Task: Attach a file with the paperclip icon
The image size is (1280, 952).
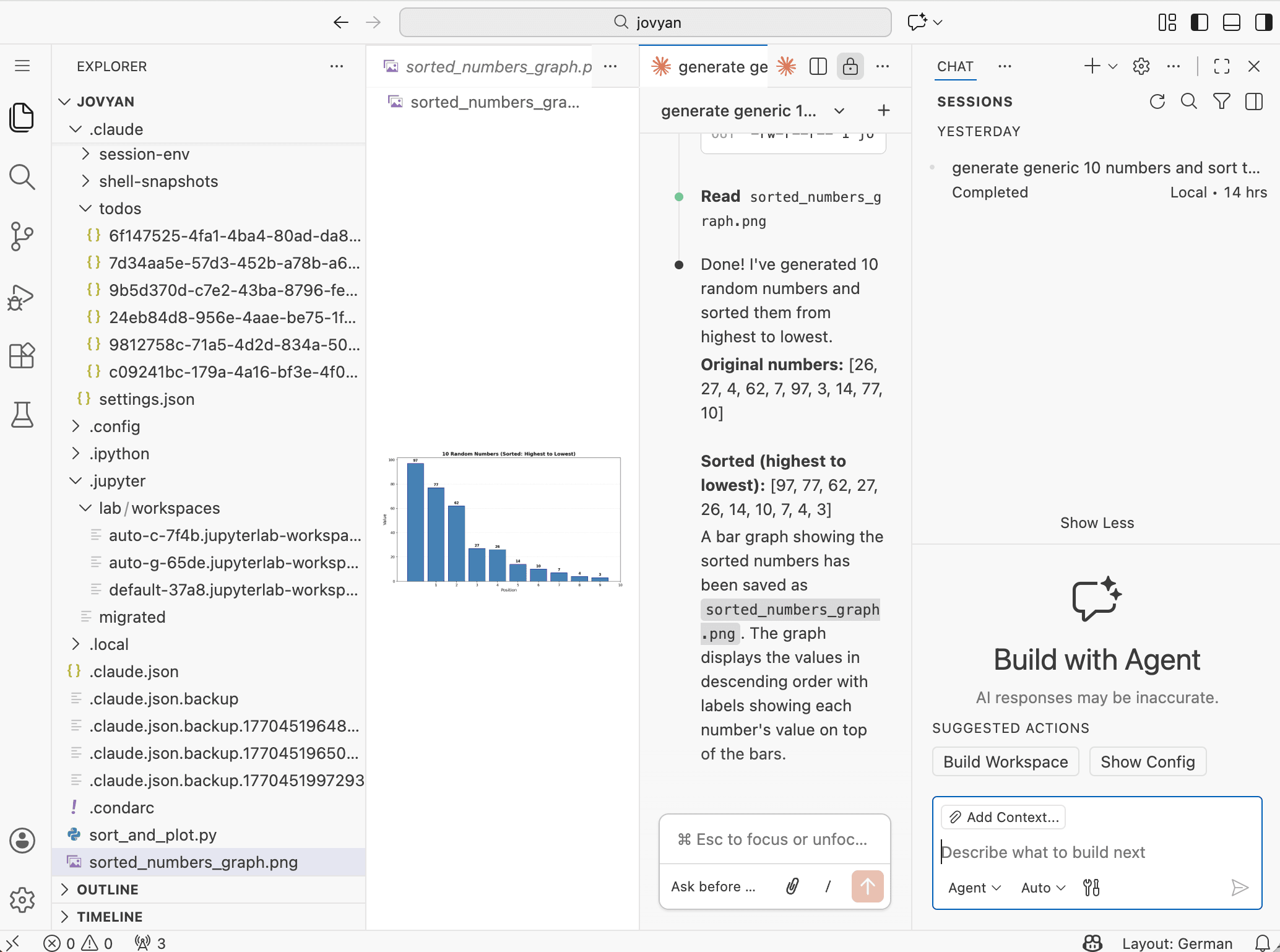Action: coord(793,886)
